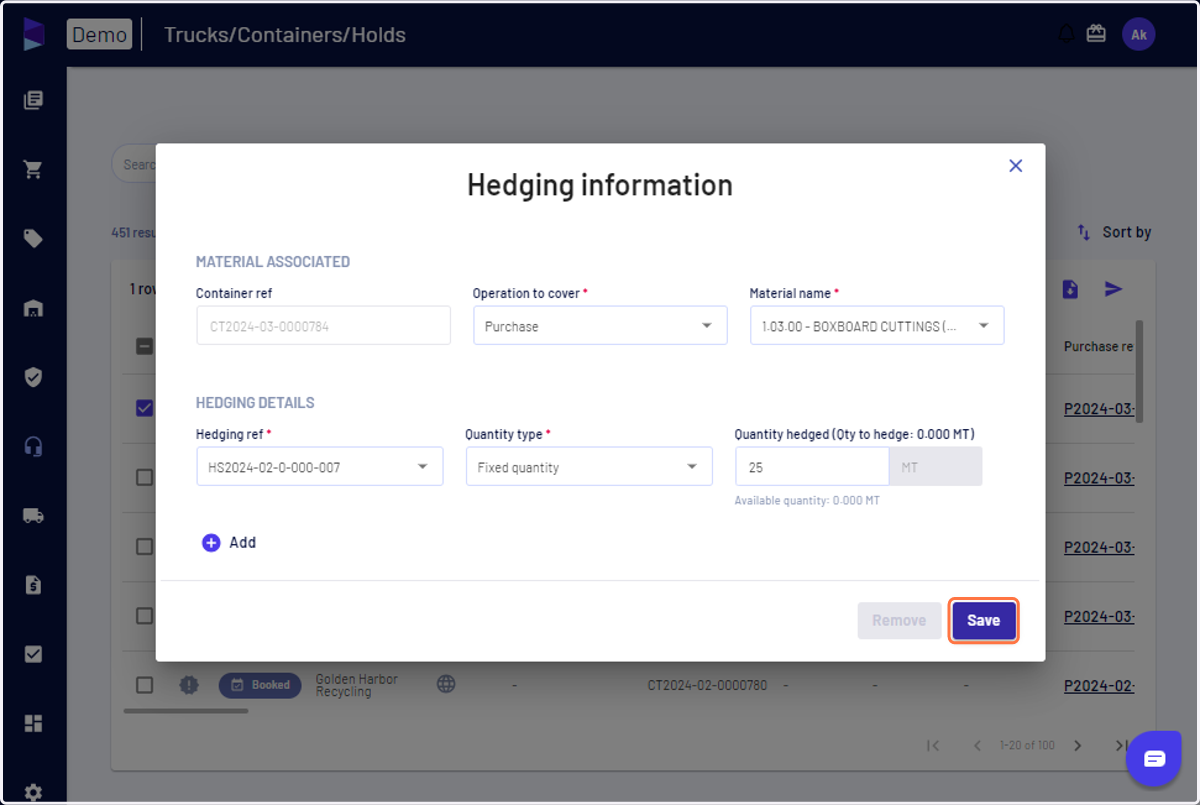Open the price tag sidebar icon
This screenshot has height=805, width=1200.
(x=33, y=238)
